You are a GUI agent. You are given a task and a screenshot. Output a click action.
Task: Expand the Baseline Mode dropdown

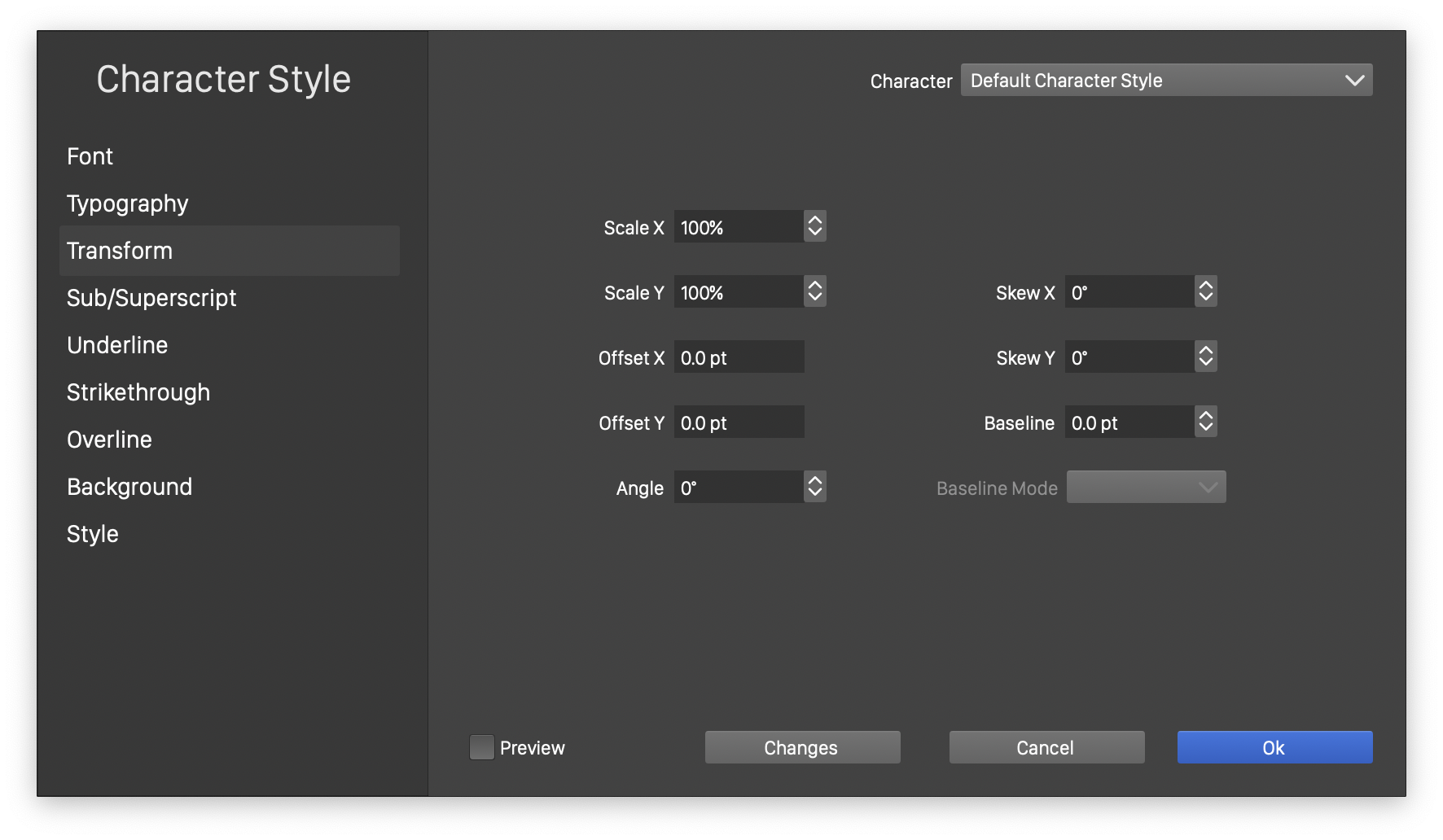pos(1146,488)
